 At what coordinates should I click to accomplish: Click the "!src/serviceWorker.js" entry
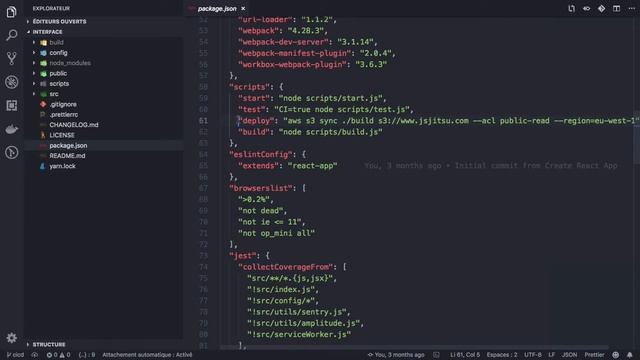(x=299, y=335)
